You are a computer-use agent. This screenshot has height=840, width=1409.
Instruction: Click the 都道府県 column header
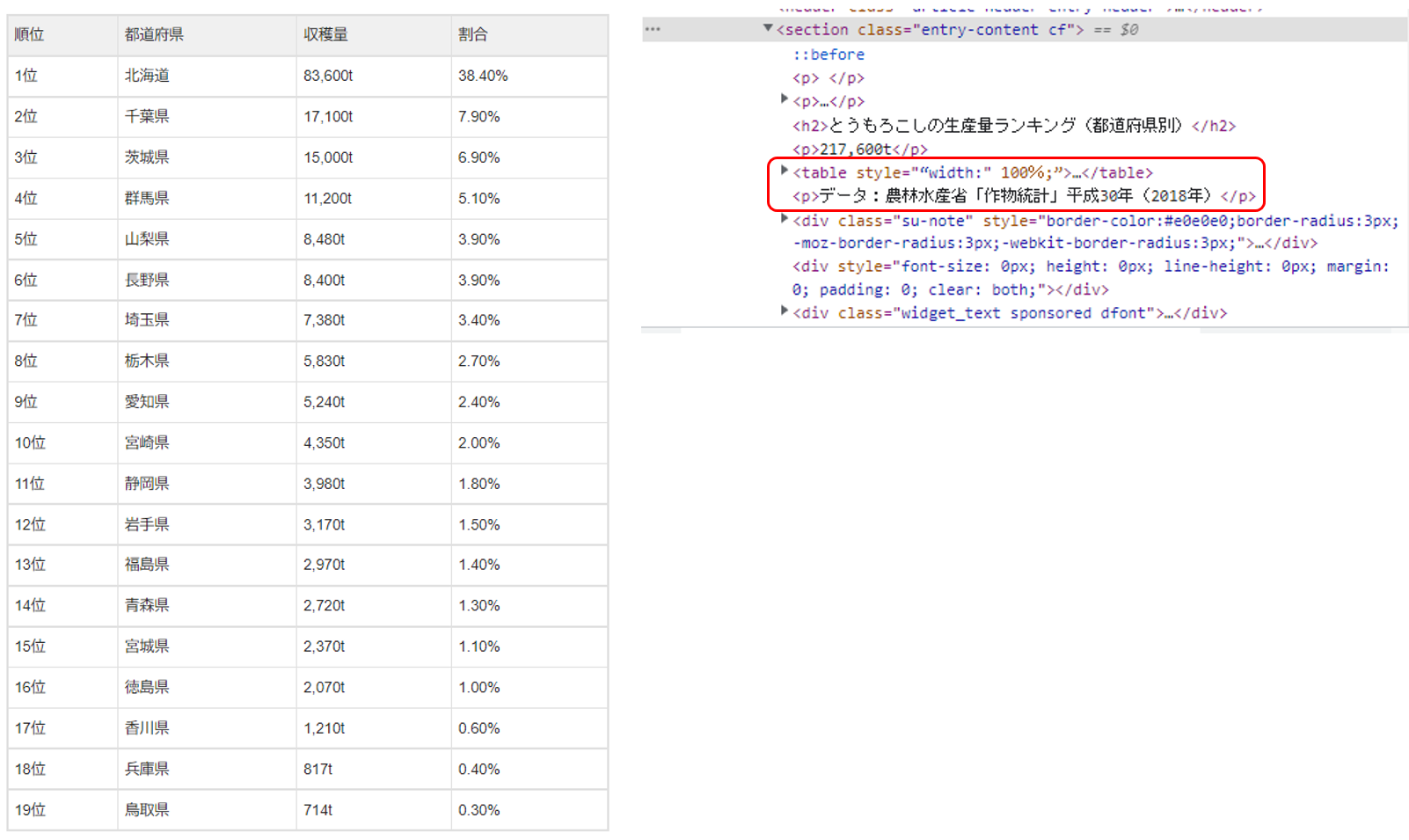[207, 35]
